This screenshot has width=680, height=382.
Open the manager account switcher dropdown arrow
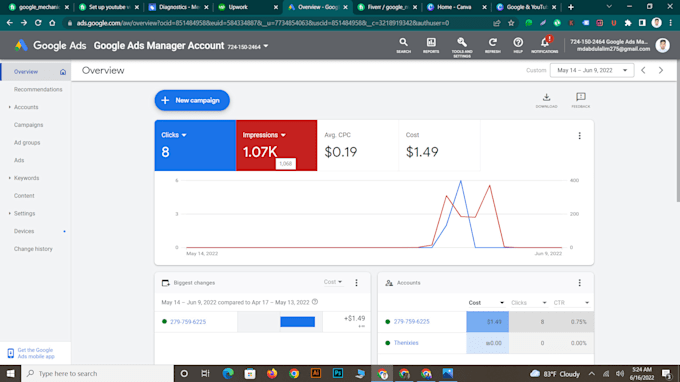pyautogui.click(x=266, y=46)
